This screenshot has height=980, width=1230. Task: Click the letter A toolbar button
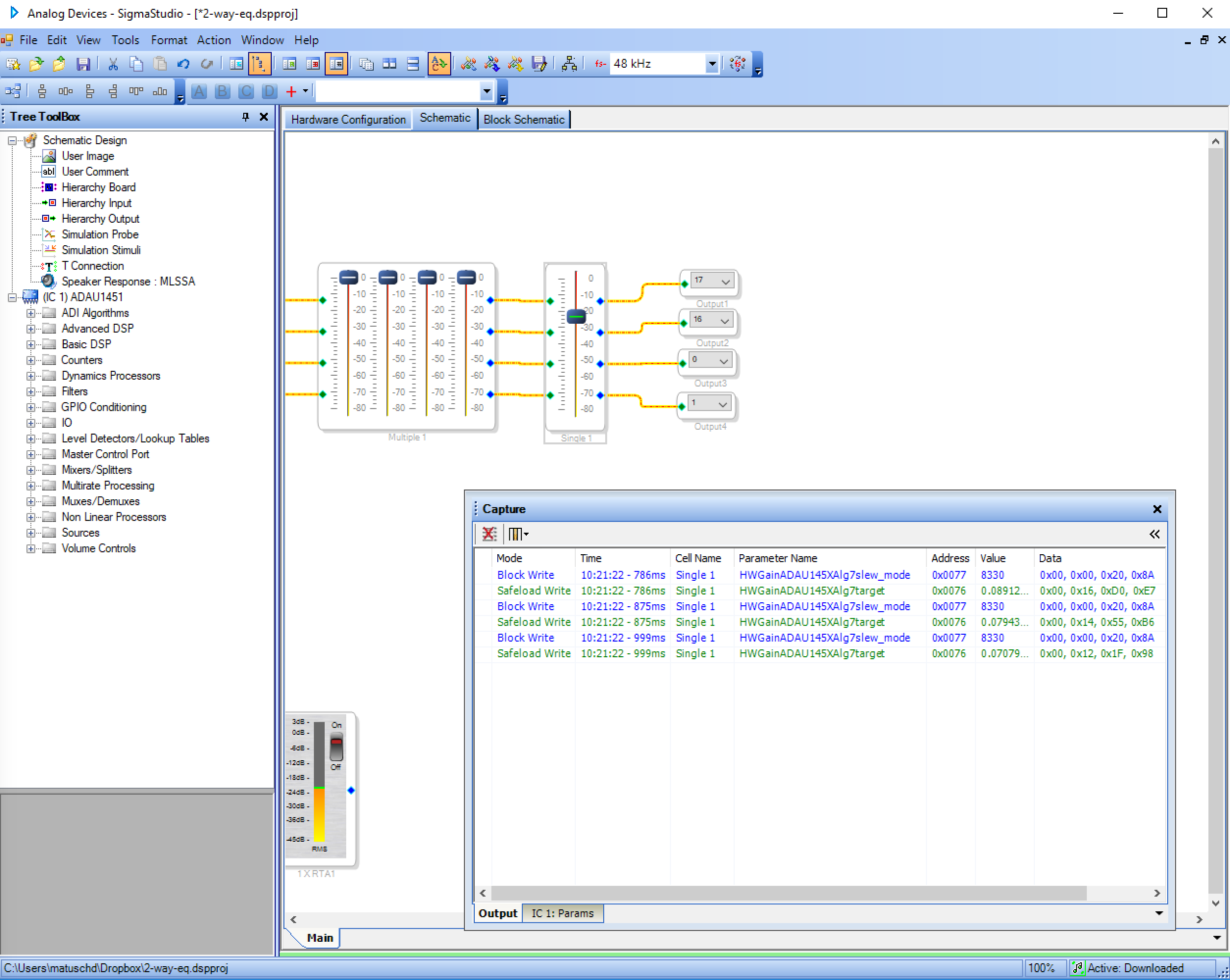(x=199, y=91)
